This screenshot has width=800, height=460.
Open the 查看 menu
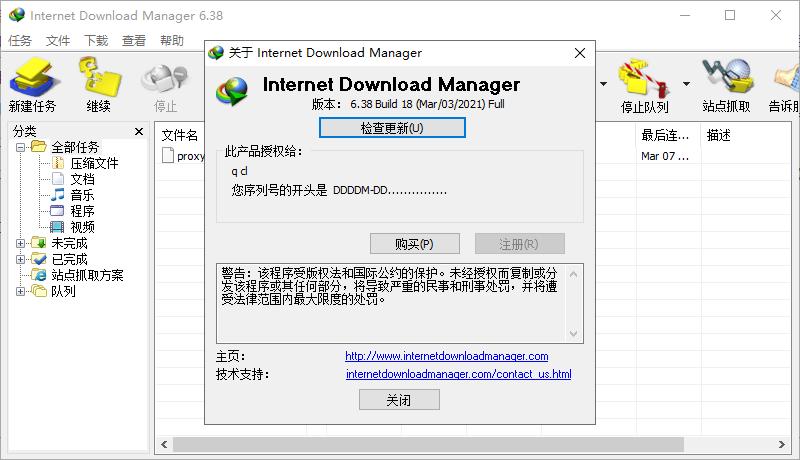click(x=134, y=40)
